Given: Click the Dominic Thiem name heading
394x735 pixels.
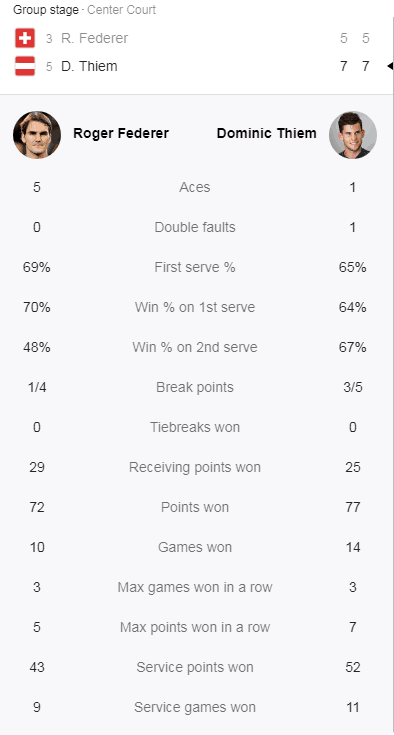Looking at the screenshot, I should [267, 133].
